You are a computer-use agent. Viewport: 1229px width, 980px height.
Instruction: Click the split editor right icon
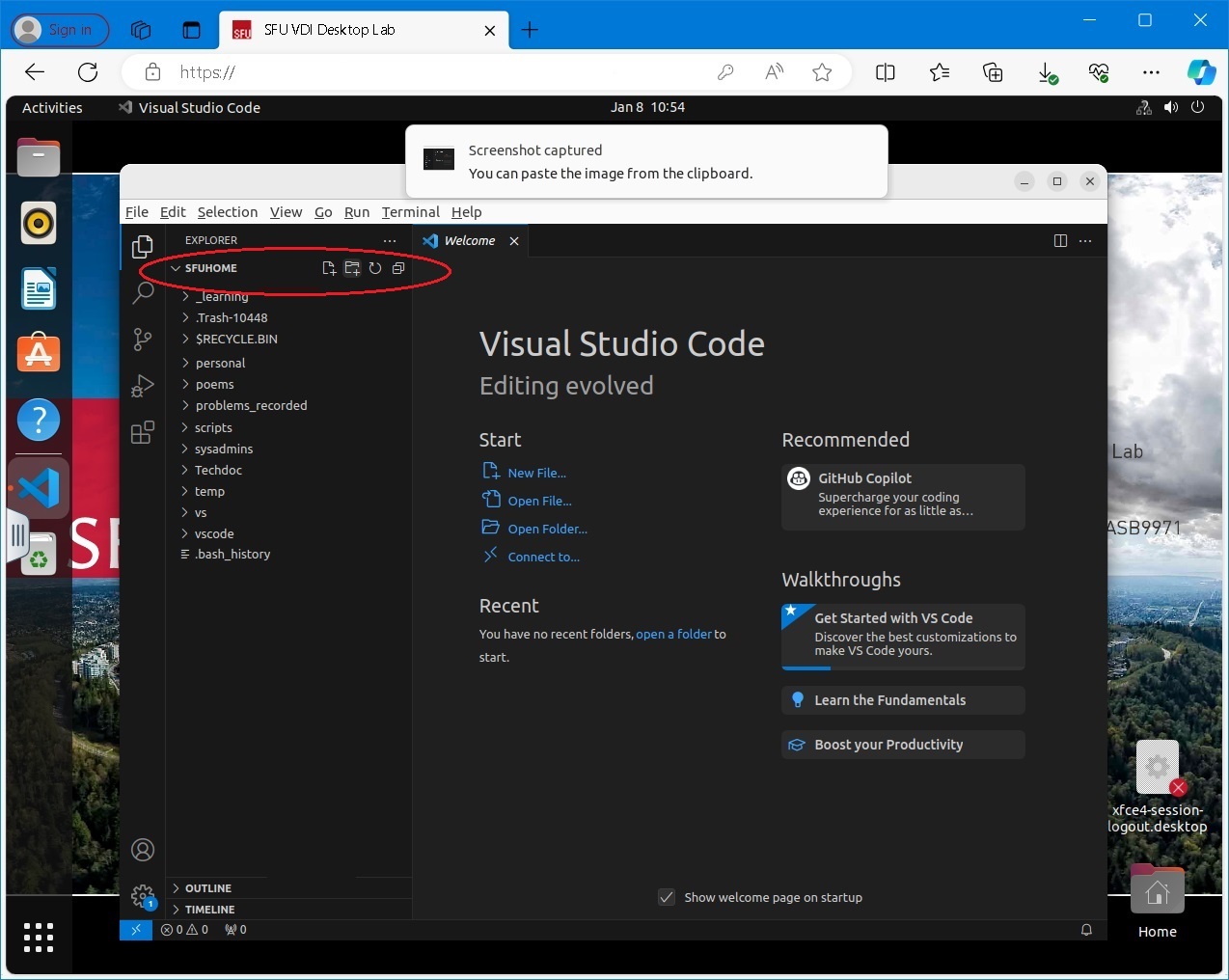click(1060, 241)
